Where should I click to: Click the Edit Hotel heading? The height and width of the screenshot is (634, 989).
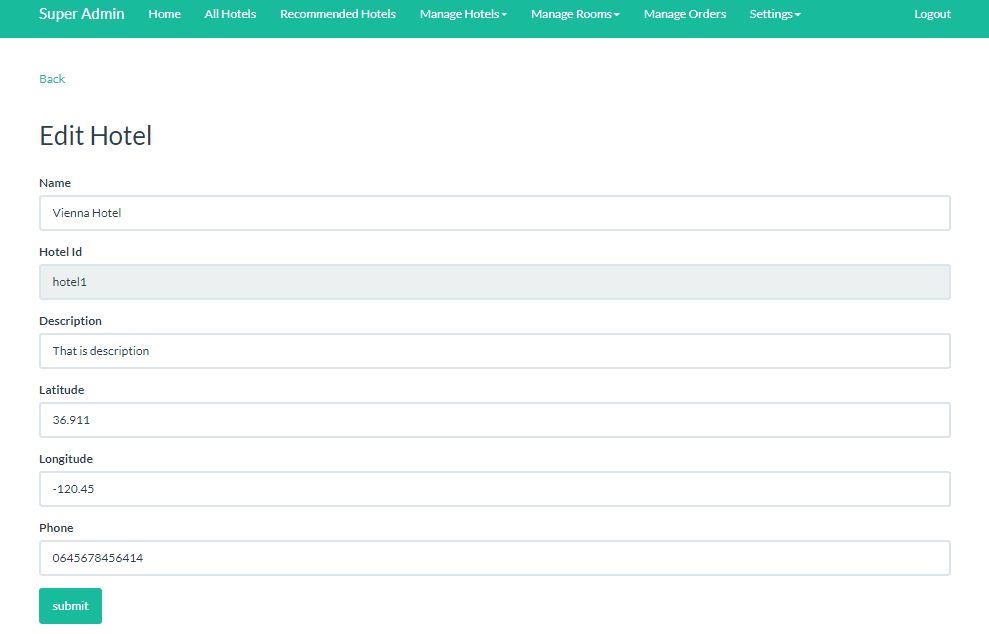click(96, 136)
